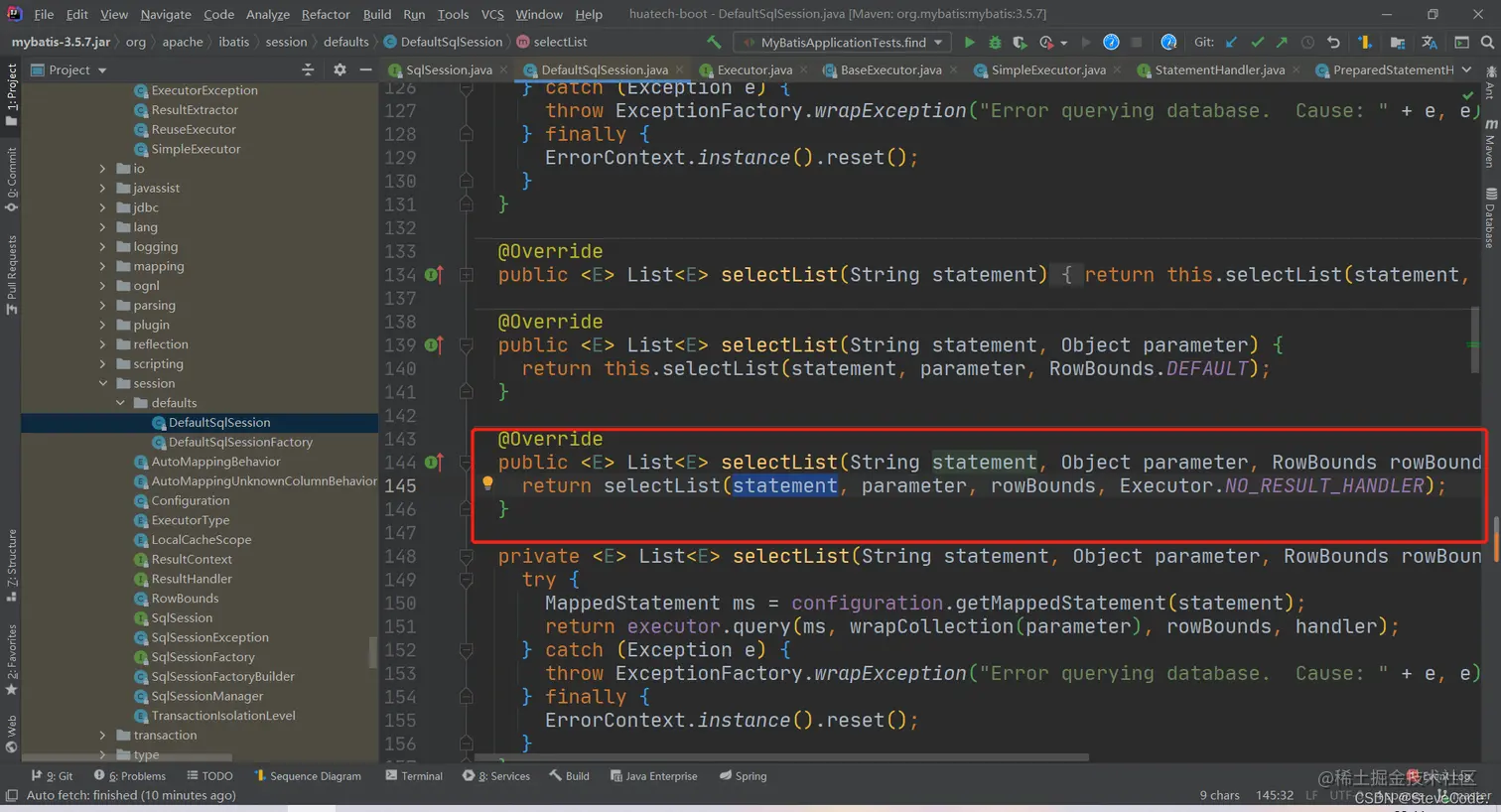1501x812 pixels.
Task: Fold the method at line 134
Action: tap(467, 275)
